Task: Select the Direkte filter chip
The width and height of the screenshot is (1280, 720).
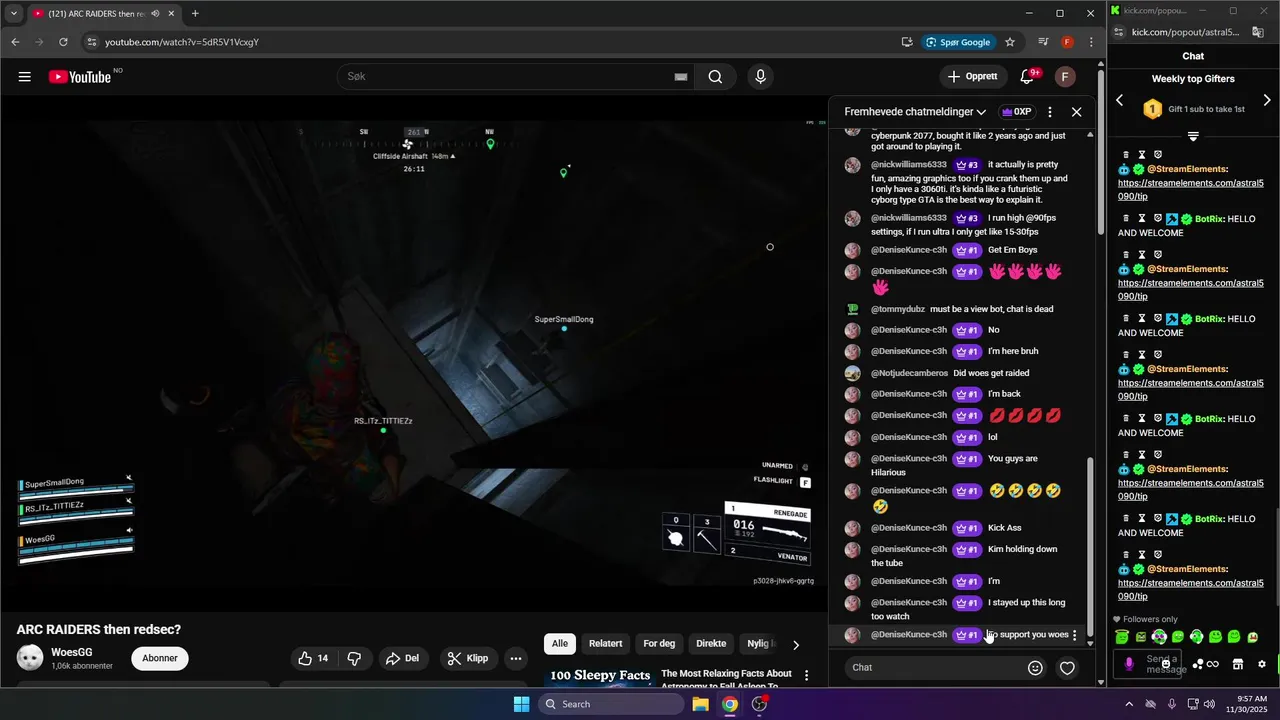Action: 711,644
